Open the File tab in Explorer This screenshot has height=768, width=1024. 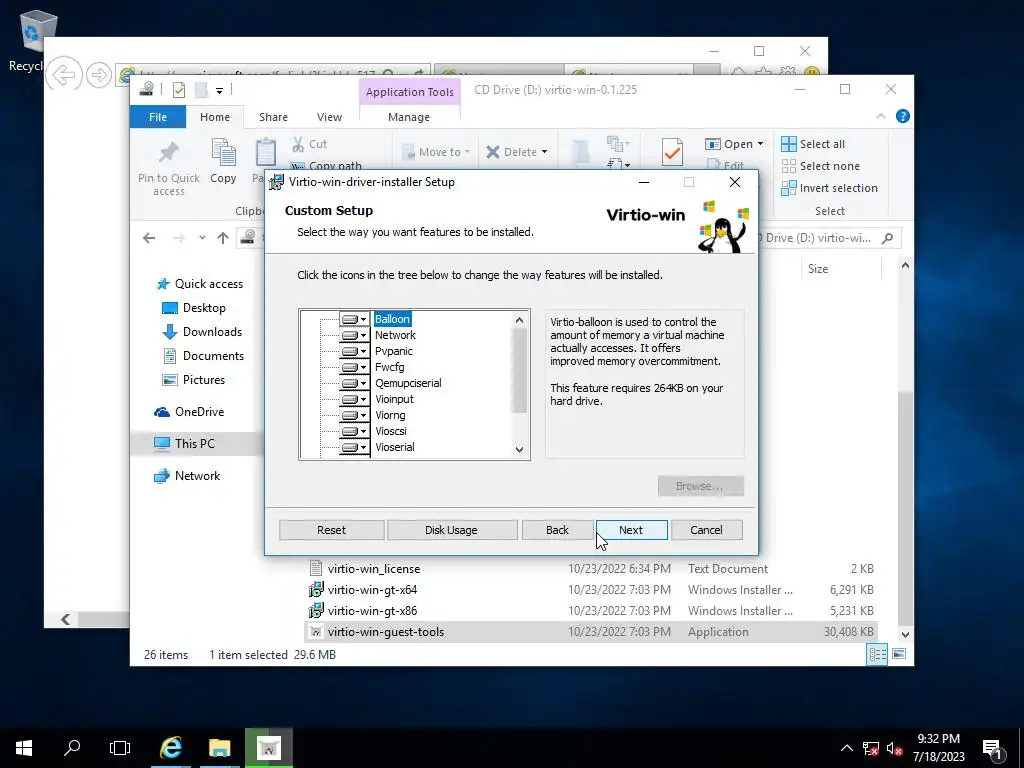pyautogui.click(x=157, y=117)
